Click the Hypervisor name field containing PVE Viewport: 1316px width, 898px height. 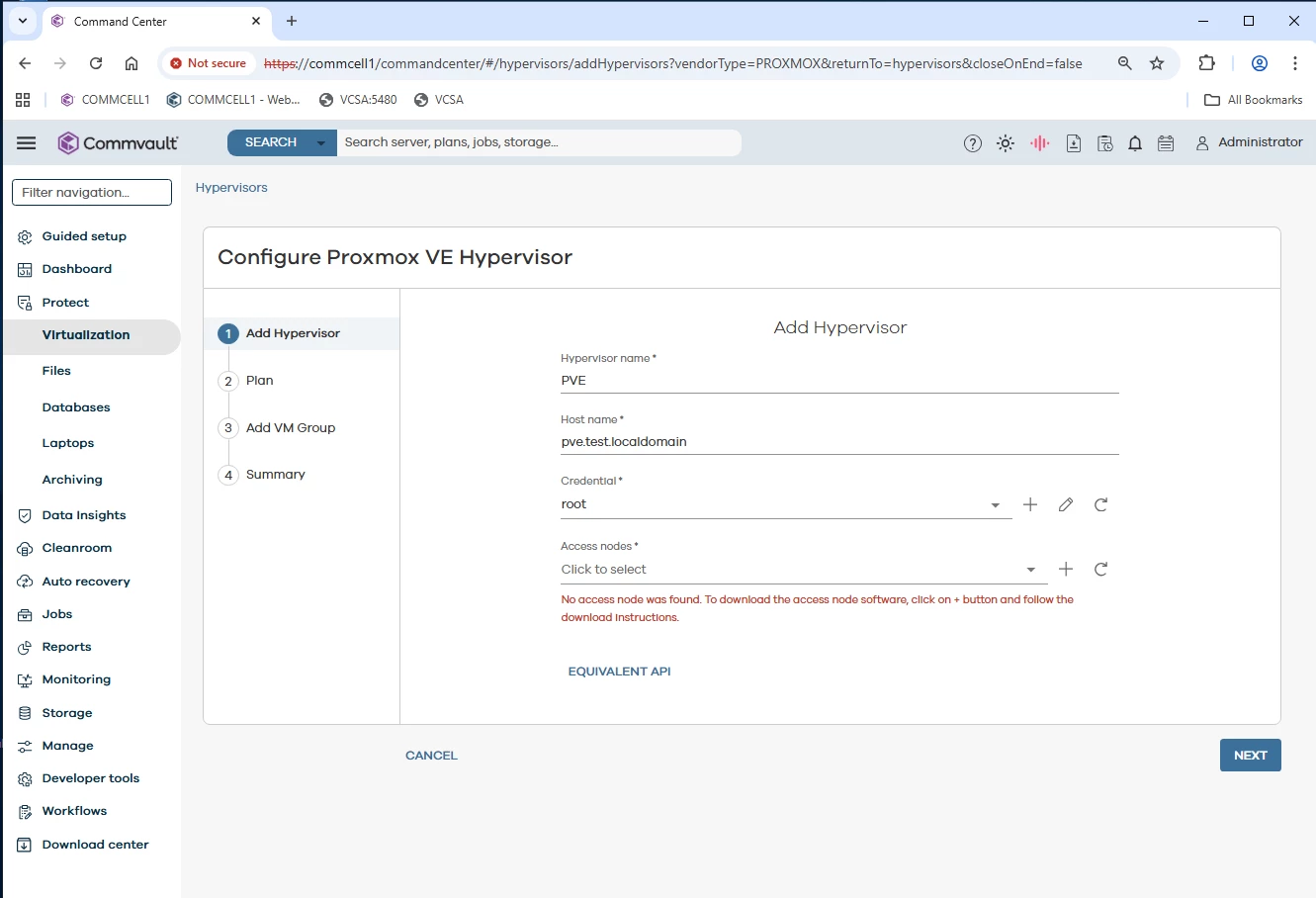pyautogui.click(x=839, y=381)
